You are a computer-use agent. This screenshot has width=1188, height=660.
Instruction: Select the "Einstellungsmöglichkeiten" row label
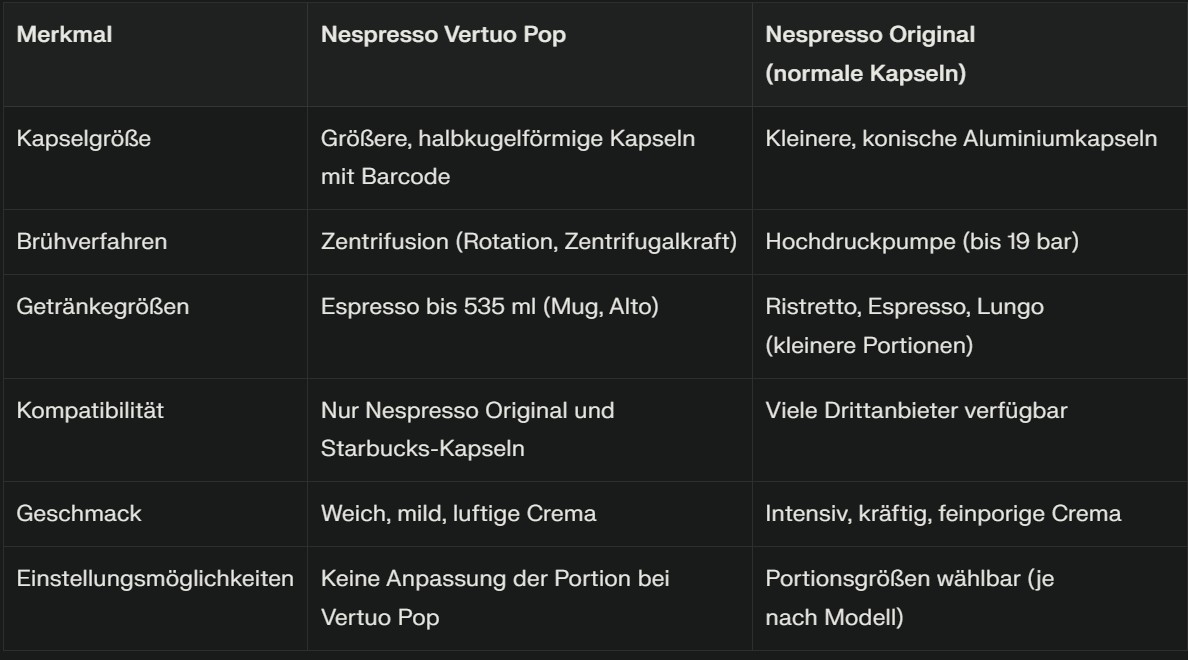155,578
